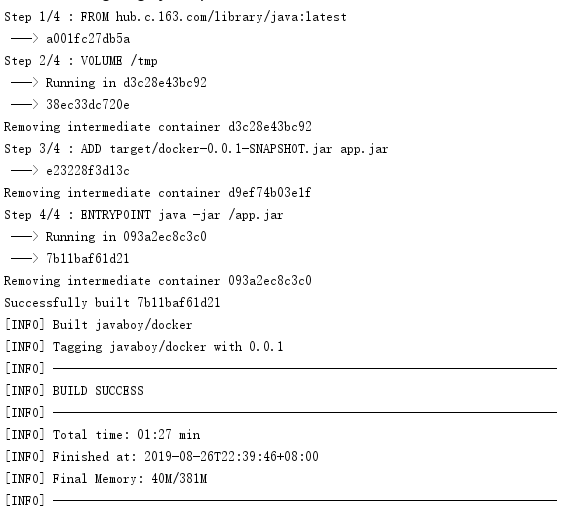This screenshot has height=511, width=580.
Task: Click 'Removing intermediate container d3c28e43bc92' line
Action: 158,127
